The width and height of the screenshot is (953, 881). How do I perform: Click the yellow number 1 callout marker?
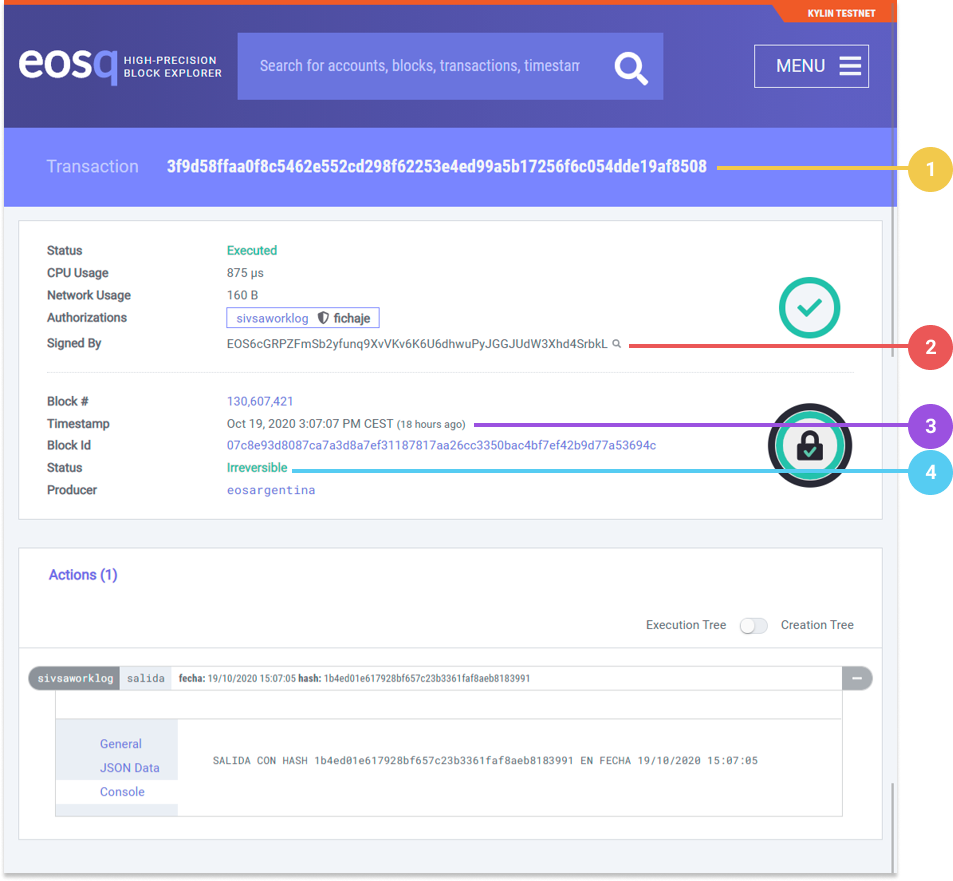point(930,169)
